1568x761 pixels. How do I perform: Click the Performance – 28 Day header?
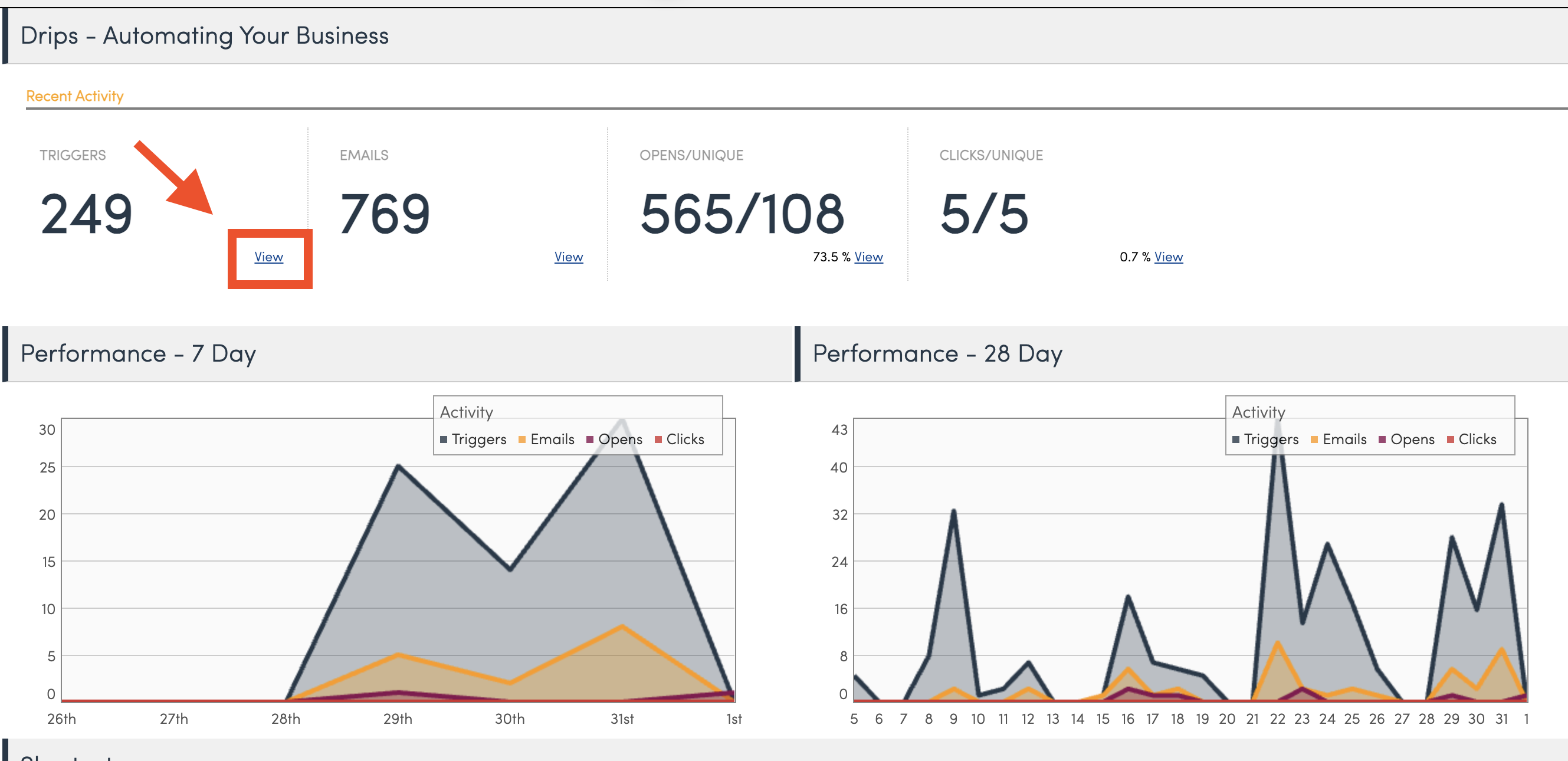coord(937,354)
